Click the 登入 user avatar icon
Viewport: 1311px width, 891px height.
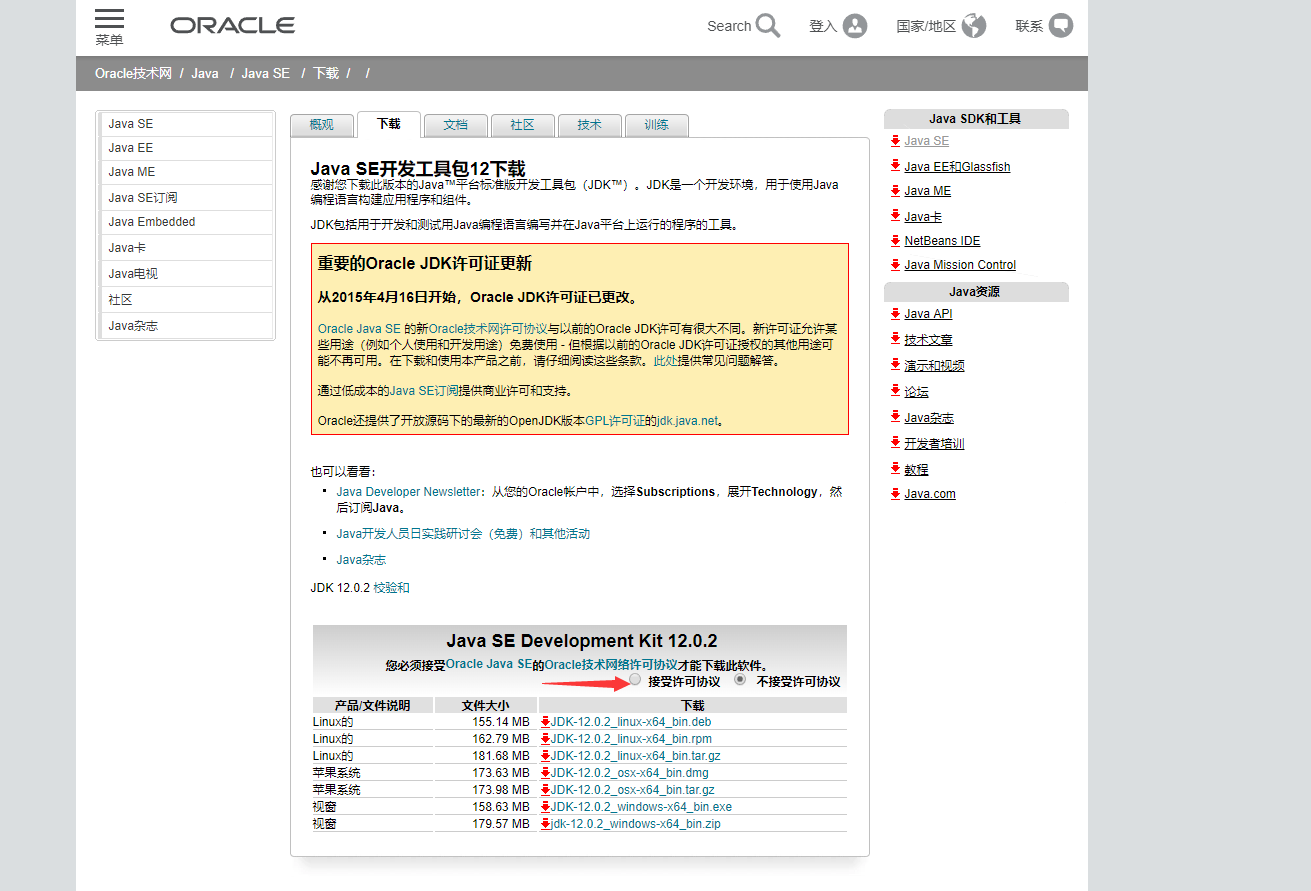pos(855,26)
